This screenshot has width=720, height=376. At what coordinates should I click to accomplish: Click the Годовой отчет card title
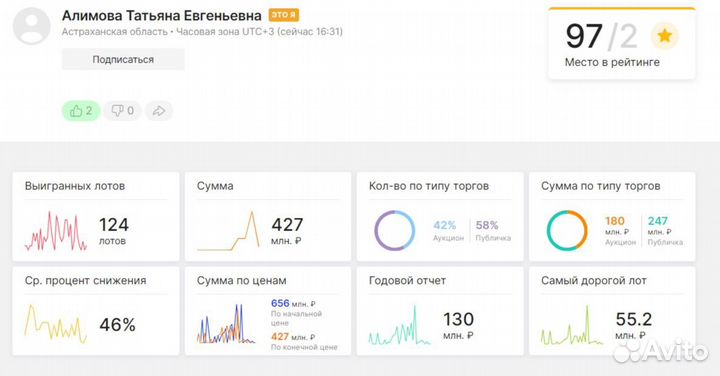click(x=407, y=281)
